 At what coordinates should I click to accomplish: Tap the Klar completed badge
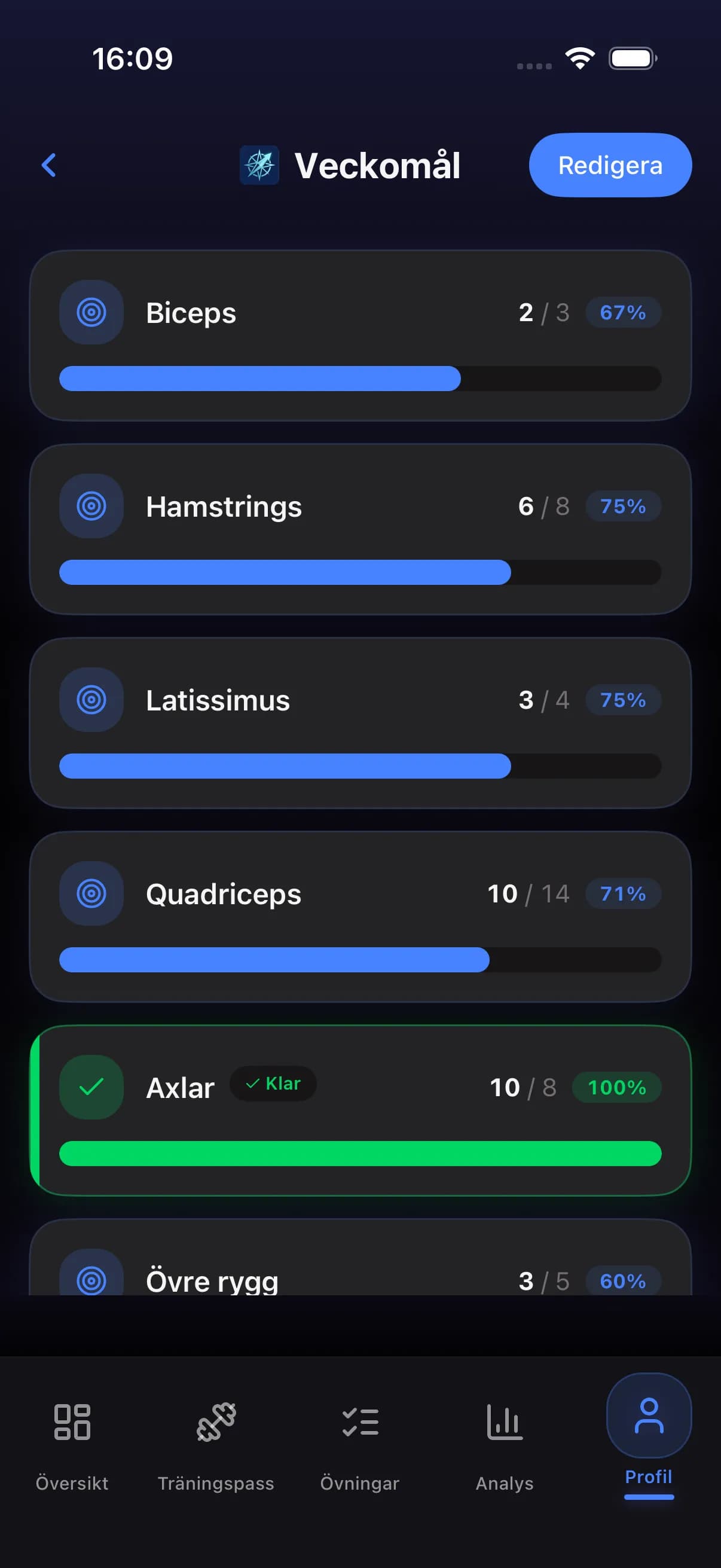tap(273, 1084)
